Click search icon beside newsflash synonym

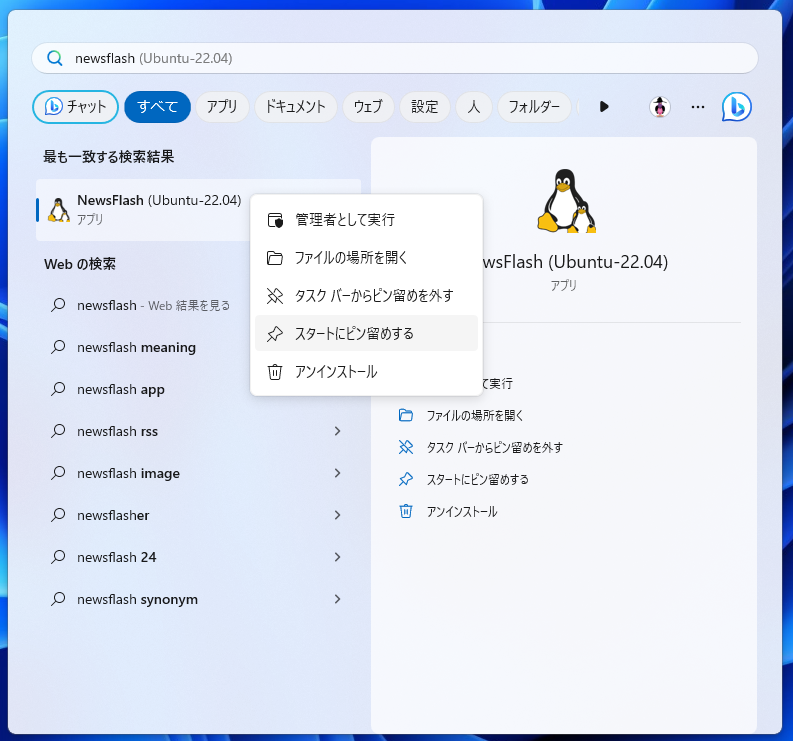pyautogui.click(x=58, y=599)
